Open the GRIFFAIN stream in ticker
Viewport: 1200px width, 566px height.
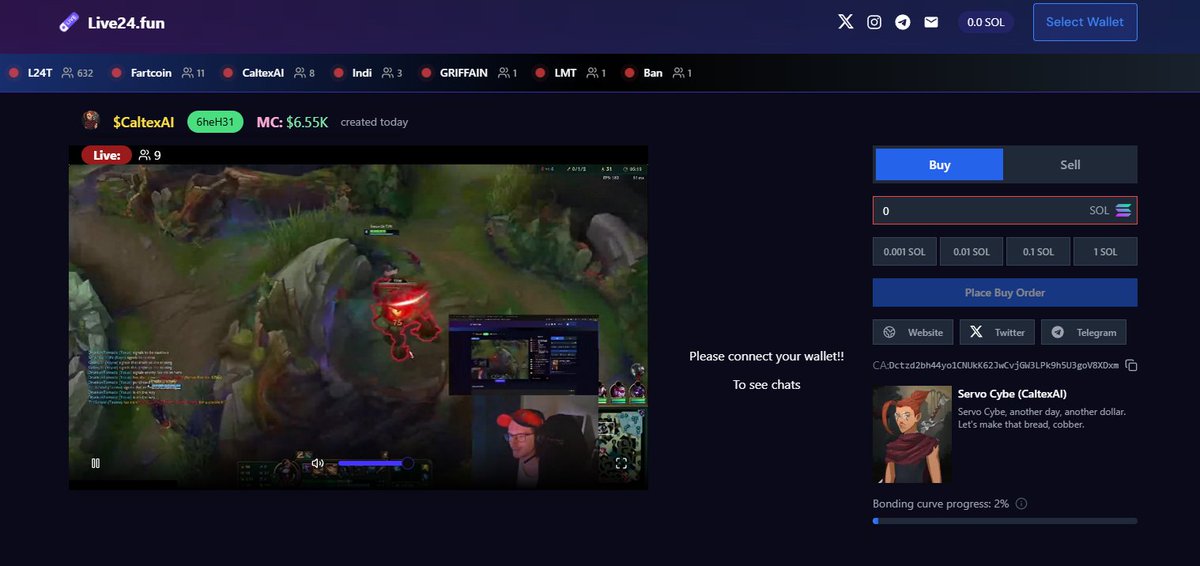click(469, 73)
